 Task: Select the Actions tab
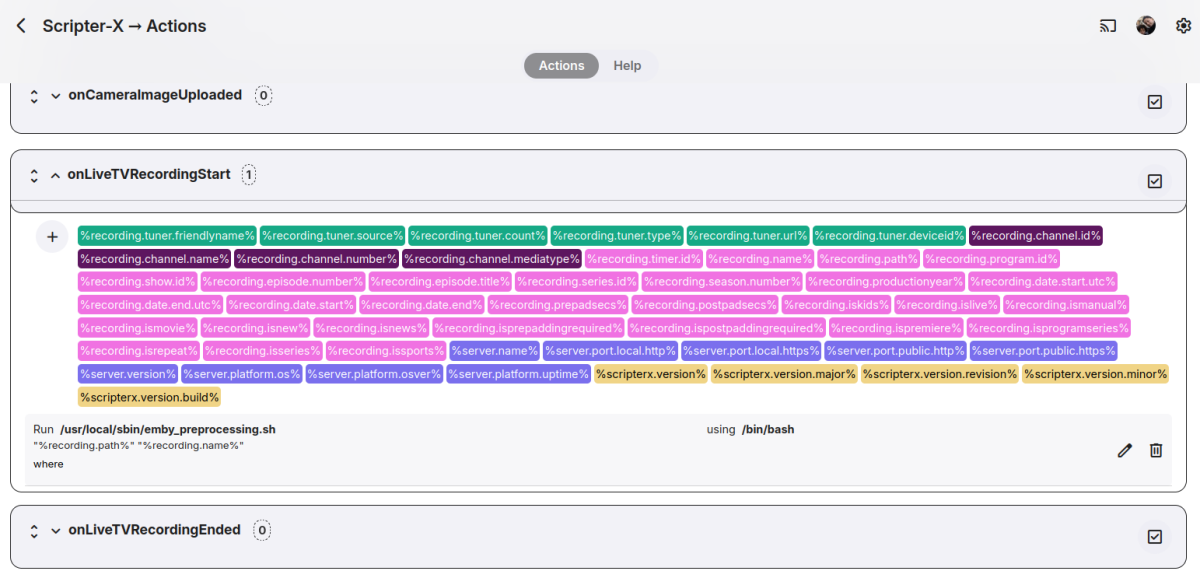coord(561,65)
